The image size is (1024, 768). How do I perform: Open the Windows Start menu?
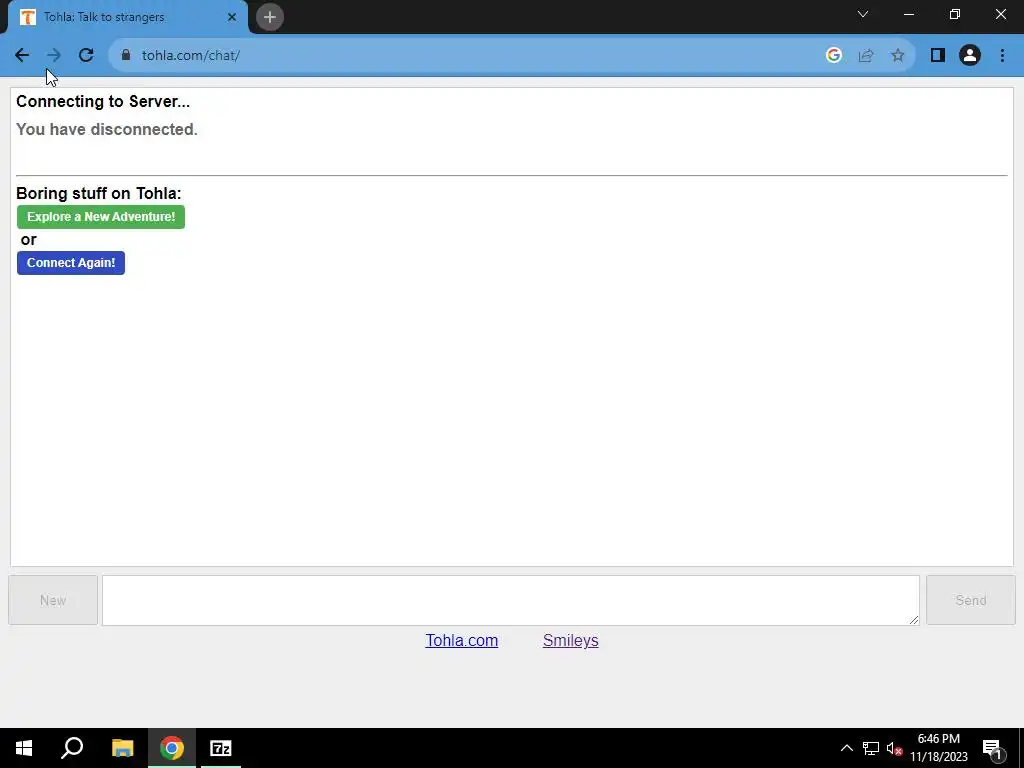click(x=24, y=748)
